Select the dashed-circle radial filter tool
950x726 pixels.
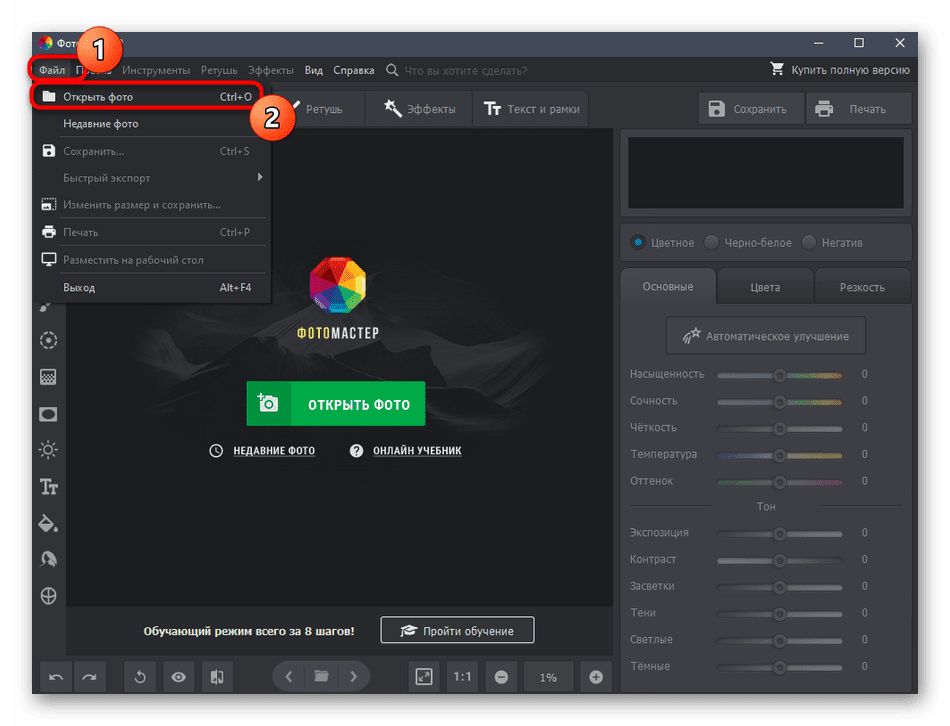[x=48, y=341]
